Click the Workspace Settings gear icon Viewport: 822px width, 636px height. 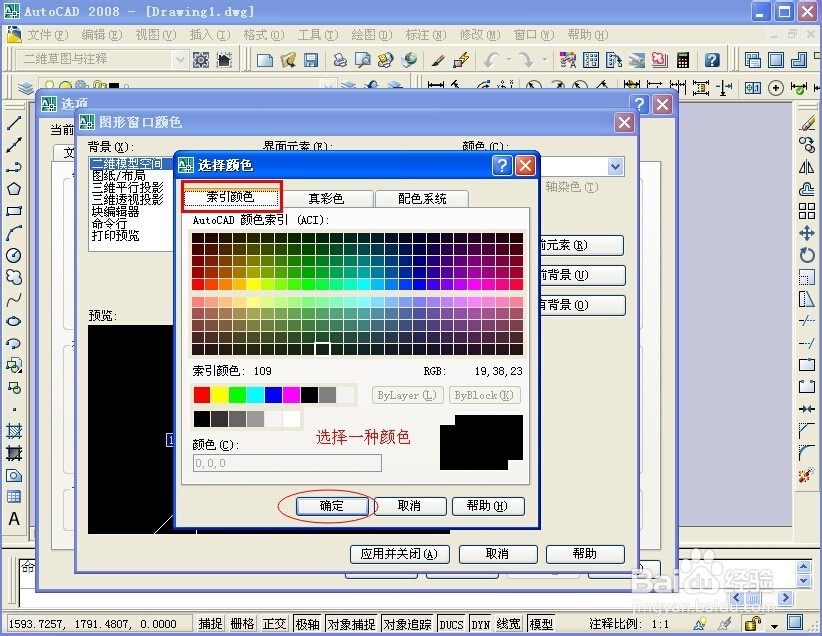(x=201, y=60)
